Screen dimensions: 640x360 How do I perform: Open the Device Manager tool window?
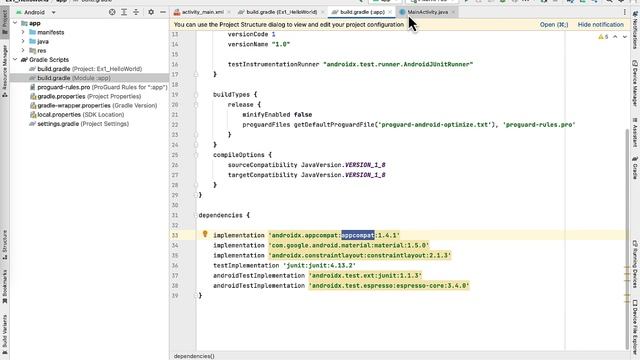(x=635, y=83)
